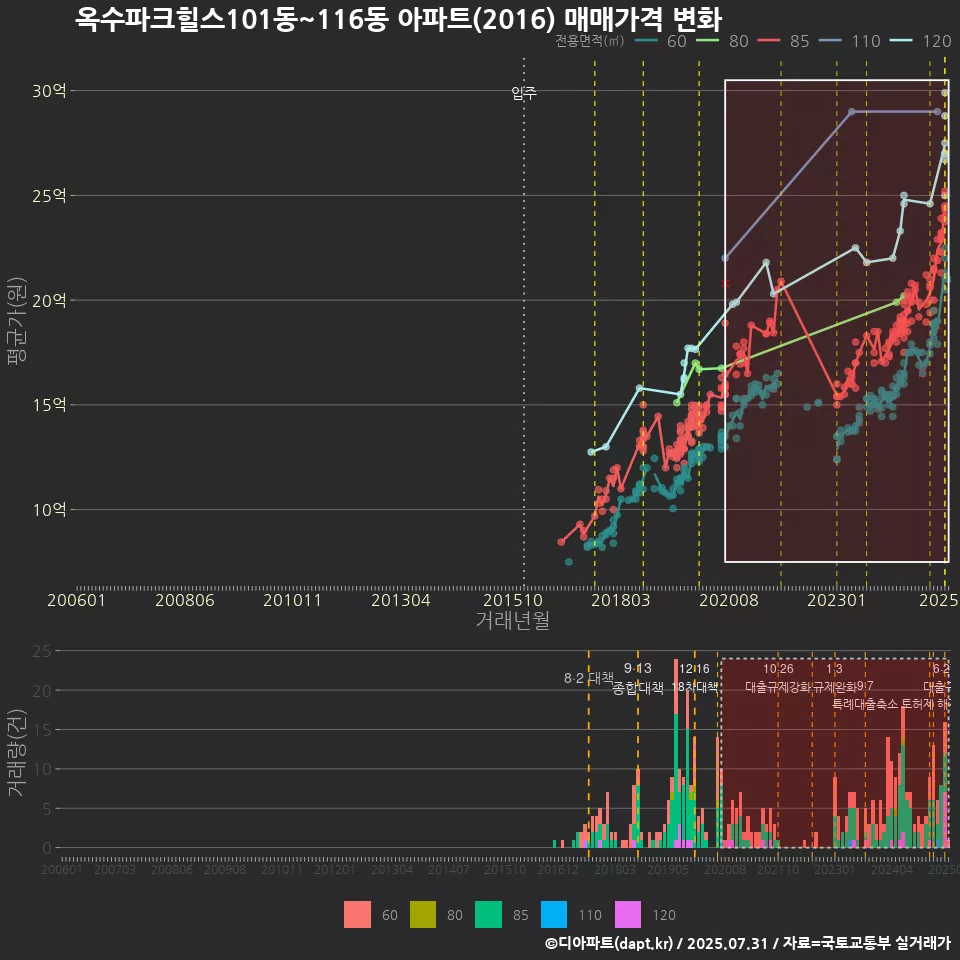Click the 201510 label on price chart axis
Image resolution: width=960 pixels, height=960 pixels.
[x=513, y=600]
